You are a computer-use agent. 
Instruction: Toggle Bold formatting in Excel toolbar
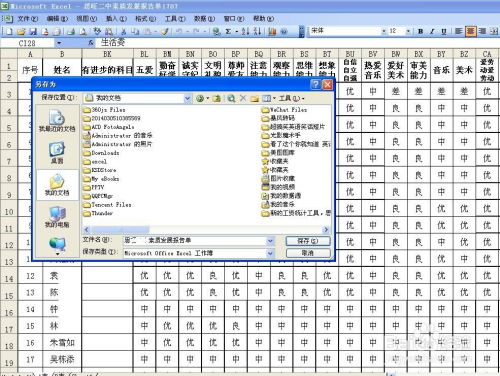421,31
